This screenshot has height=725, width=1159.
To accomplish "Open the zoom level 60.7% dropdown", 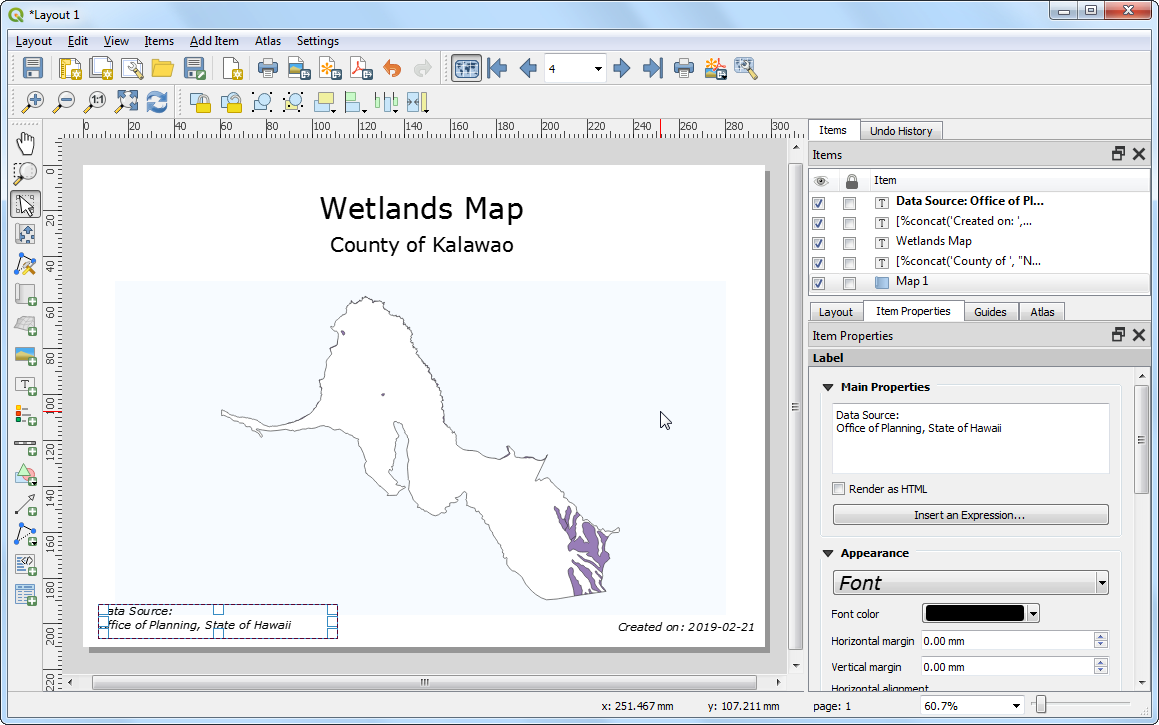I will click(x=1015, y=706).
